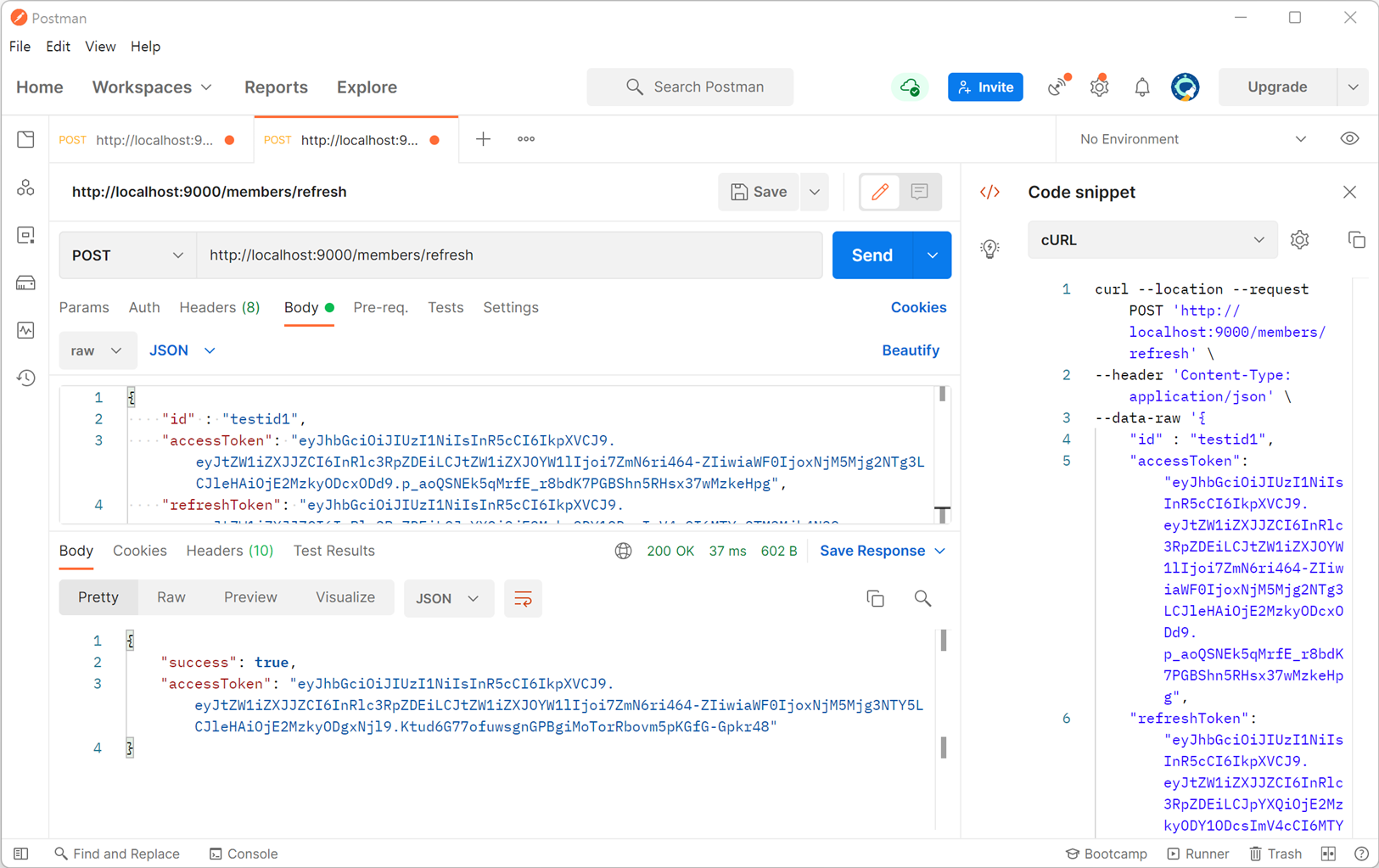
Task: Open raw body type dropdown
Action: tap(97, 350)
